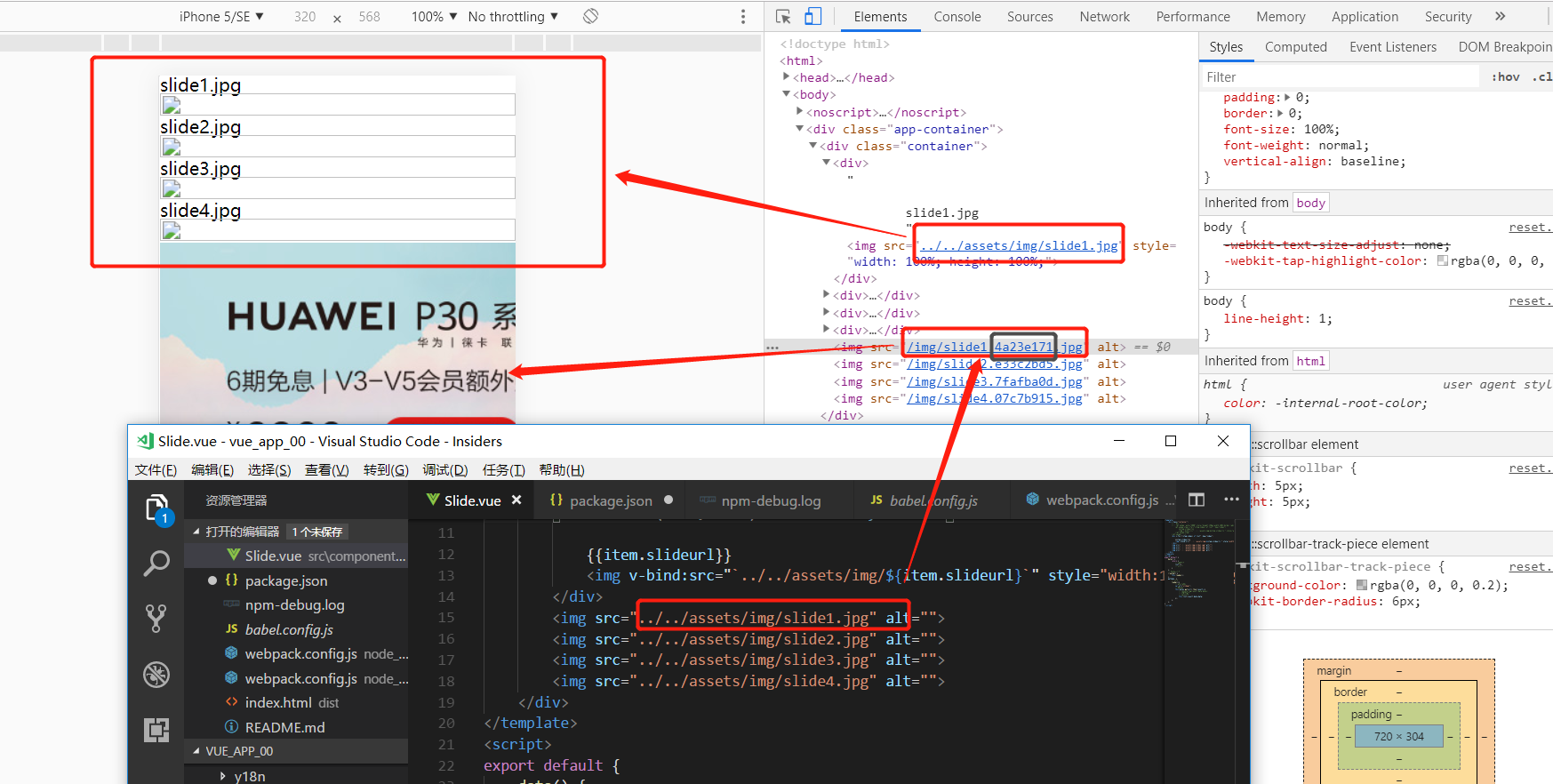
Task: Expand the border shorthand property triangle
Action: (1280, 114)
